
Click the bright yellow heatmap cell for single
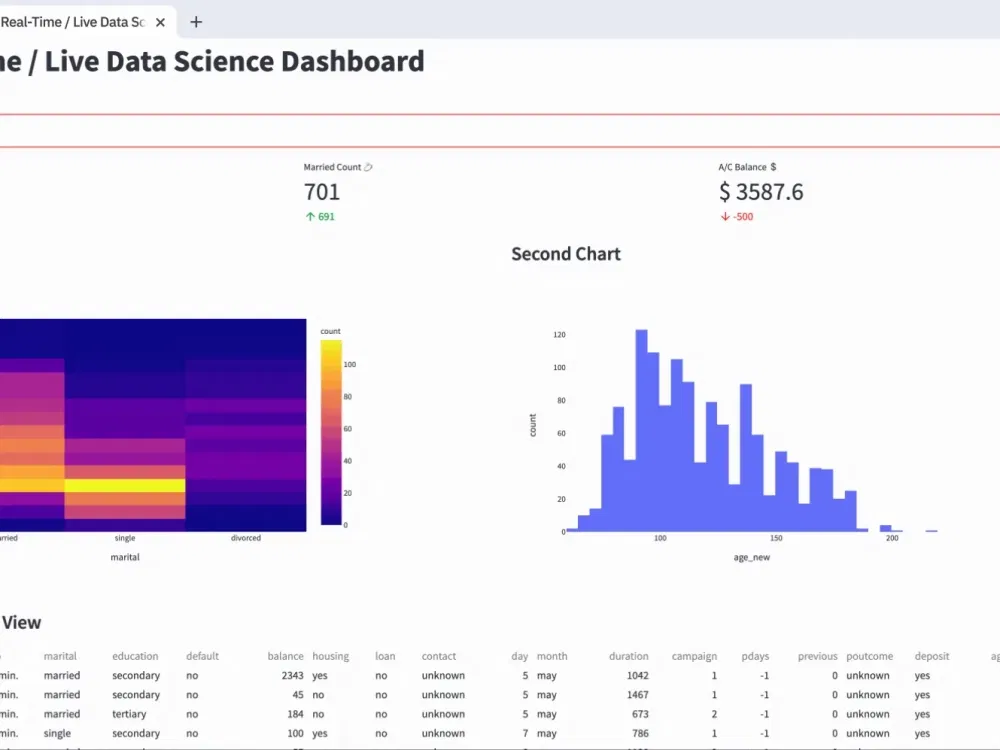(125, 485)
